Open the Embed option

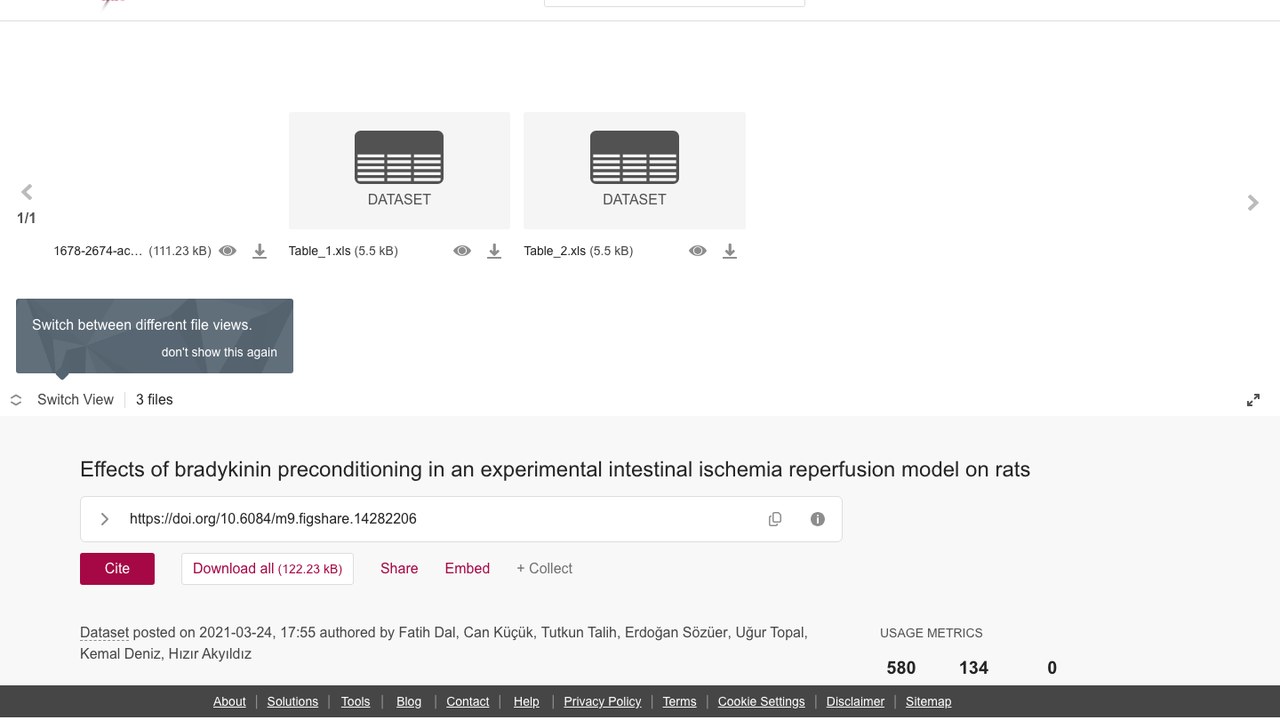pyautogui.click(x=467, y=568)
